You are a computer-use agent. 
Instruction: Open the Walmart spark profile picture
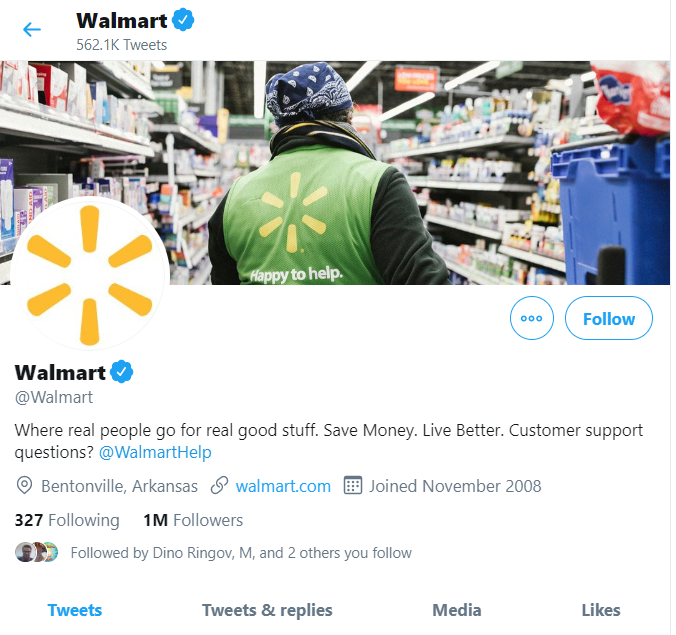pyautogui.click(x=89, y=275)
